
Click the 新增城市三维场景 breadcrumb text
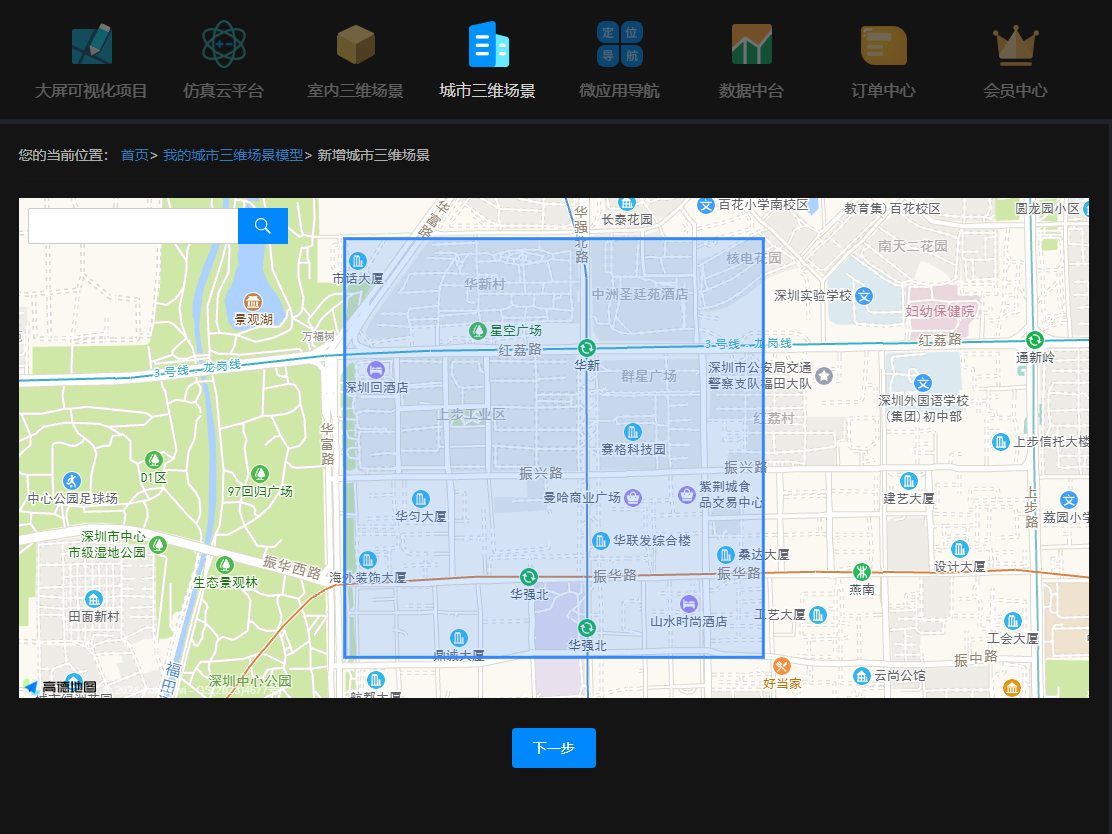pos(374,155)
